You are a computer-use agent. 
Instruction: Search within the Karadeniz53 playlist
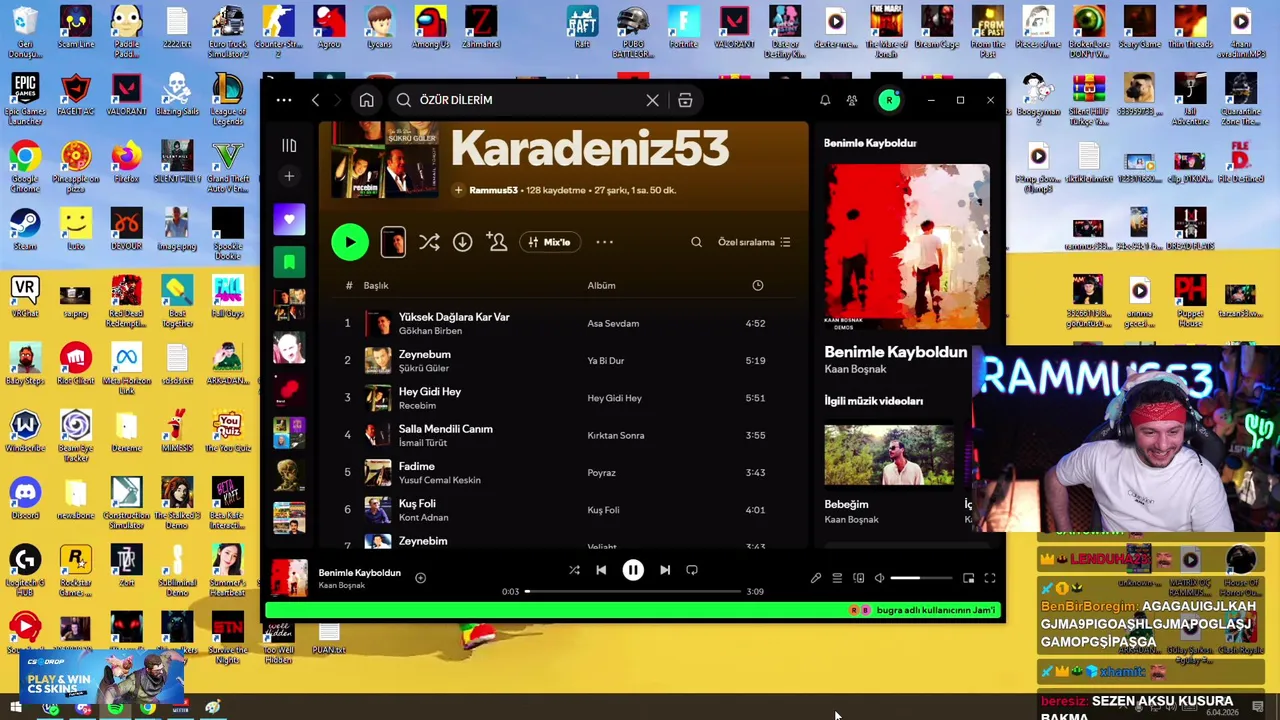point(696,242)
